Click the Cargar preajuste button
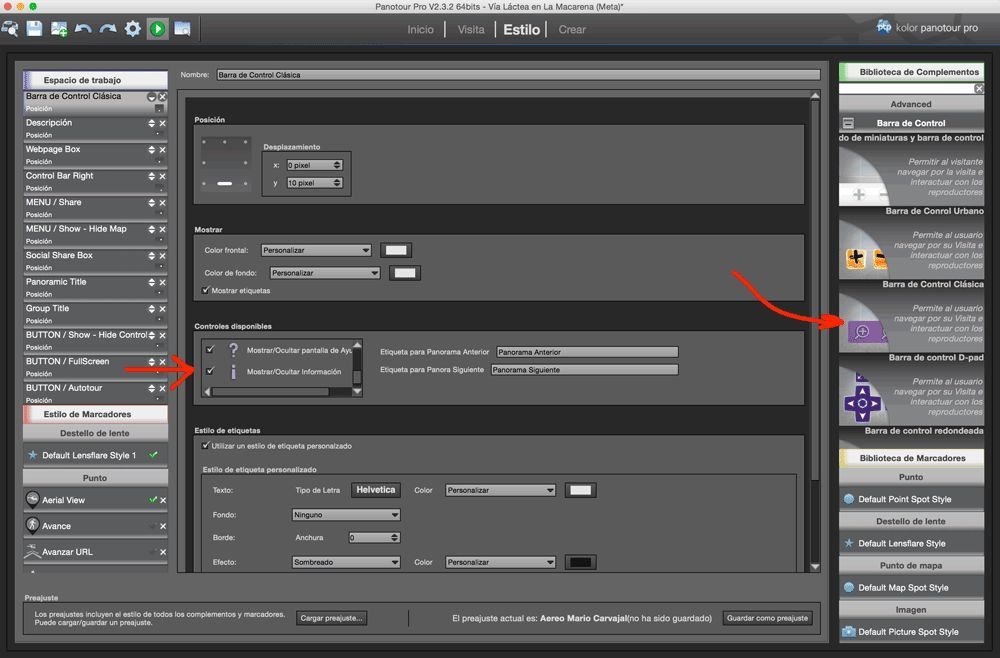The width and height of the screenshot is (1000, 658). [x=331, y=618]
